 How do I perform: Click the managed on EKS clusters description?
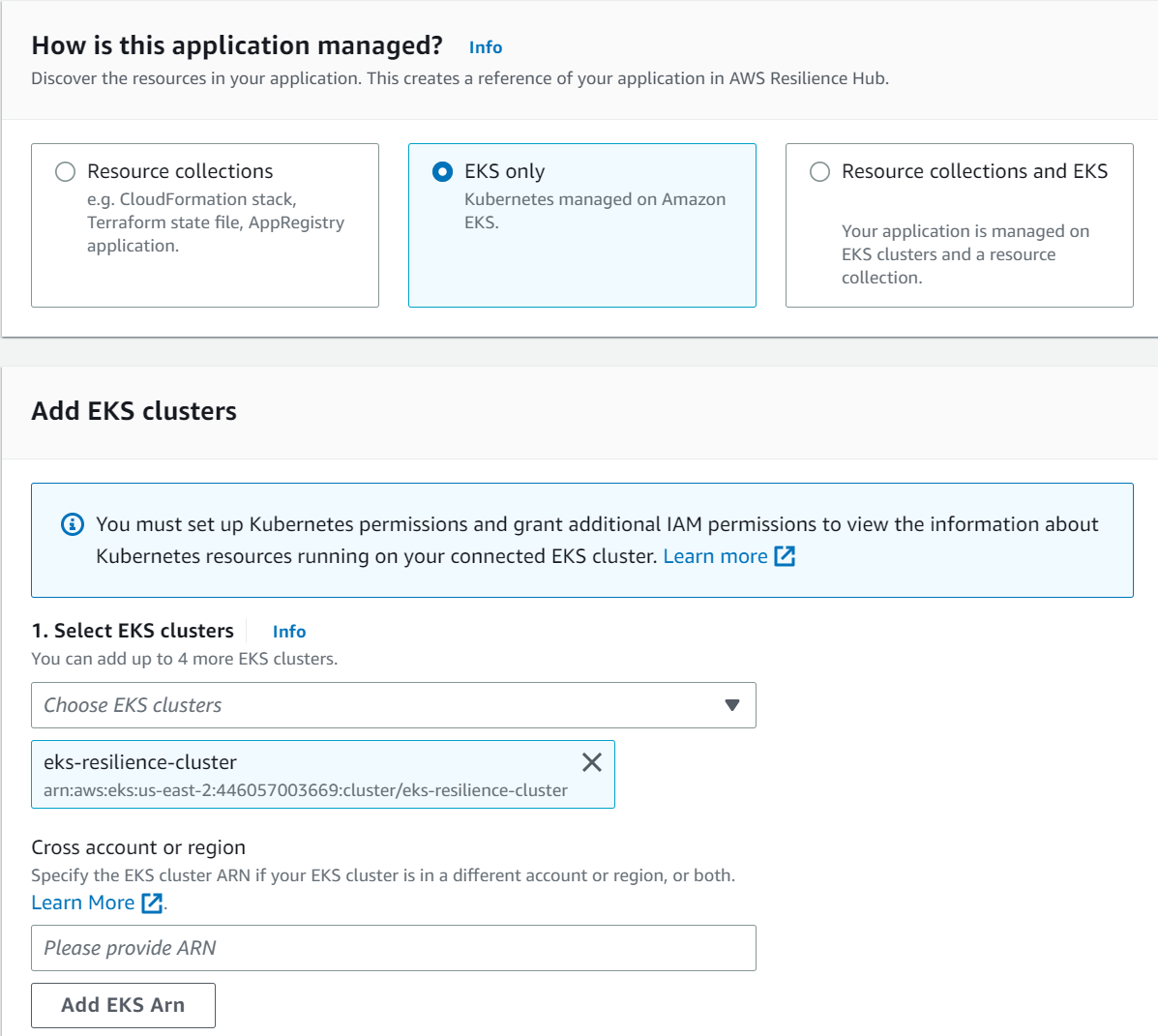click(x=965, y=254)
